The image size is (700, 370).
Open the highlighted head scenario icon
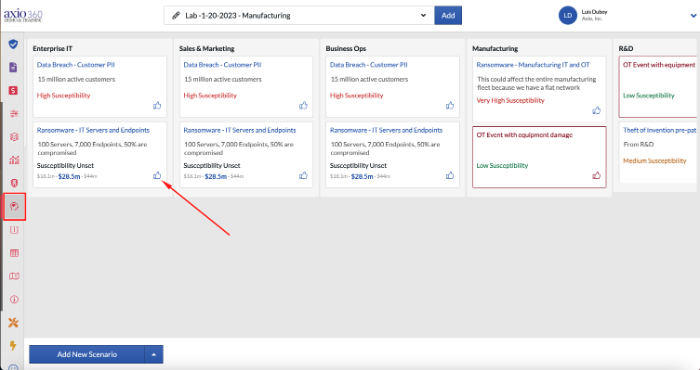[x=14, y=207]
